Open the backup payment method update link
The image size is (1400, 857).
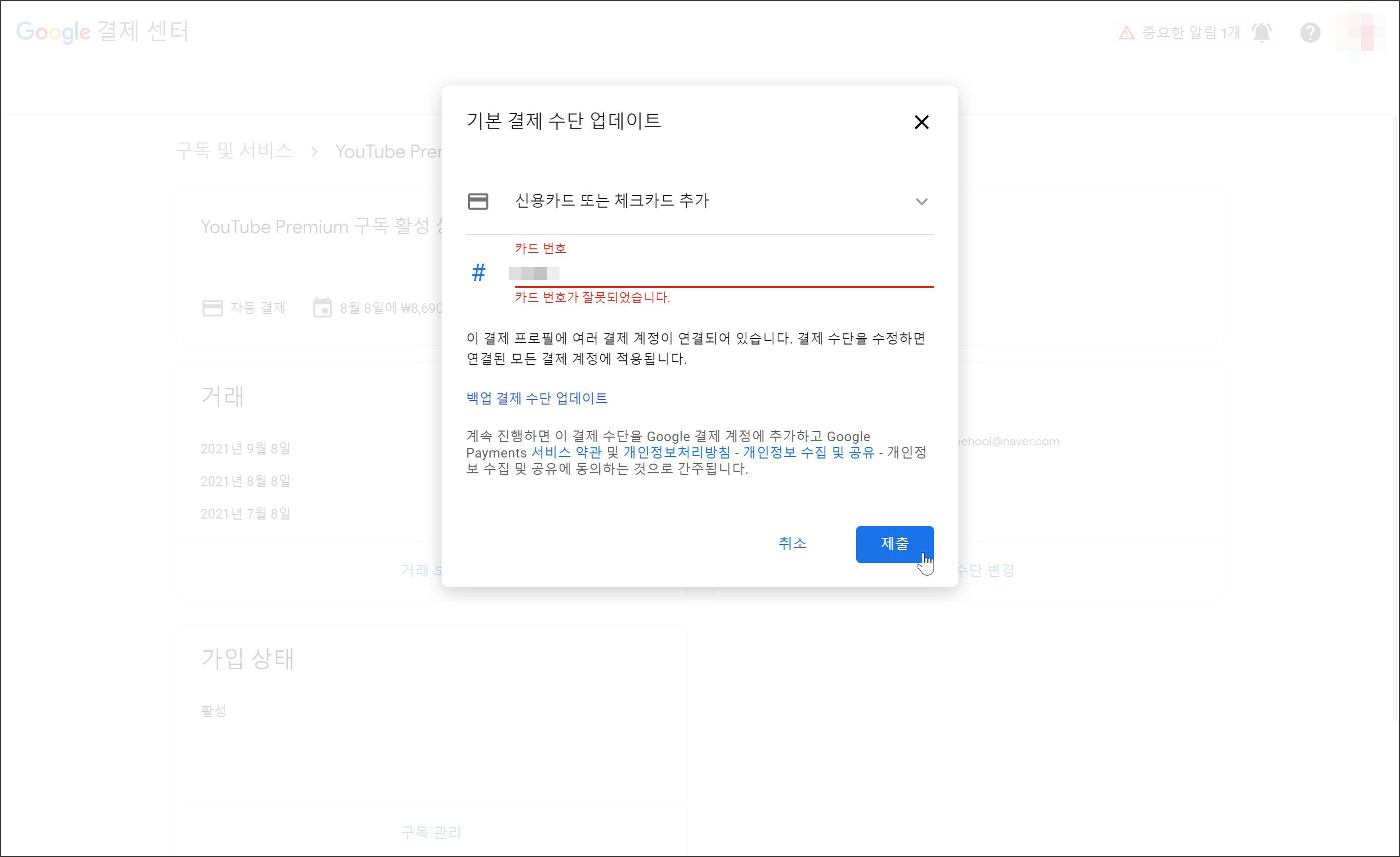click(x=536, y=398)
